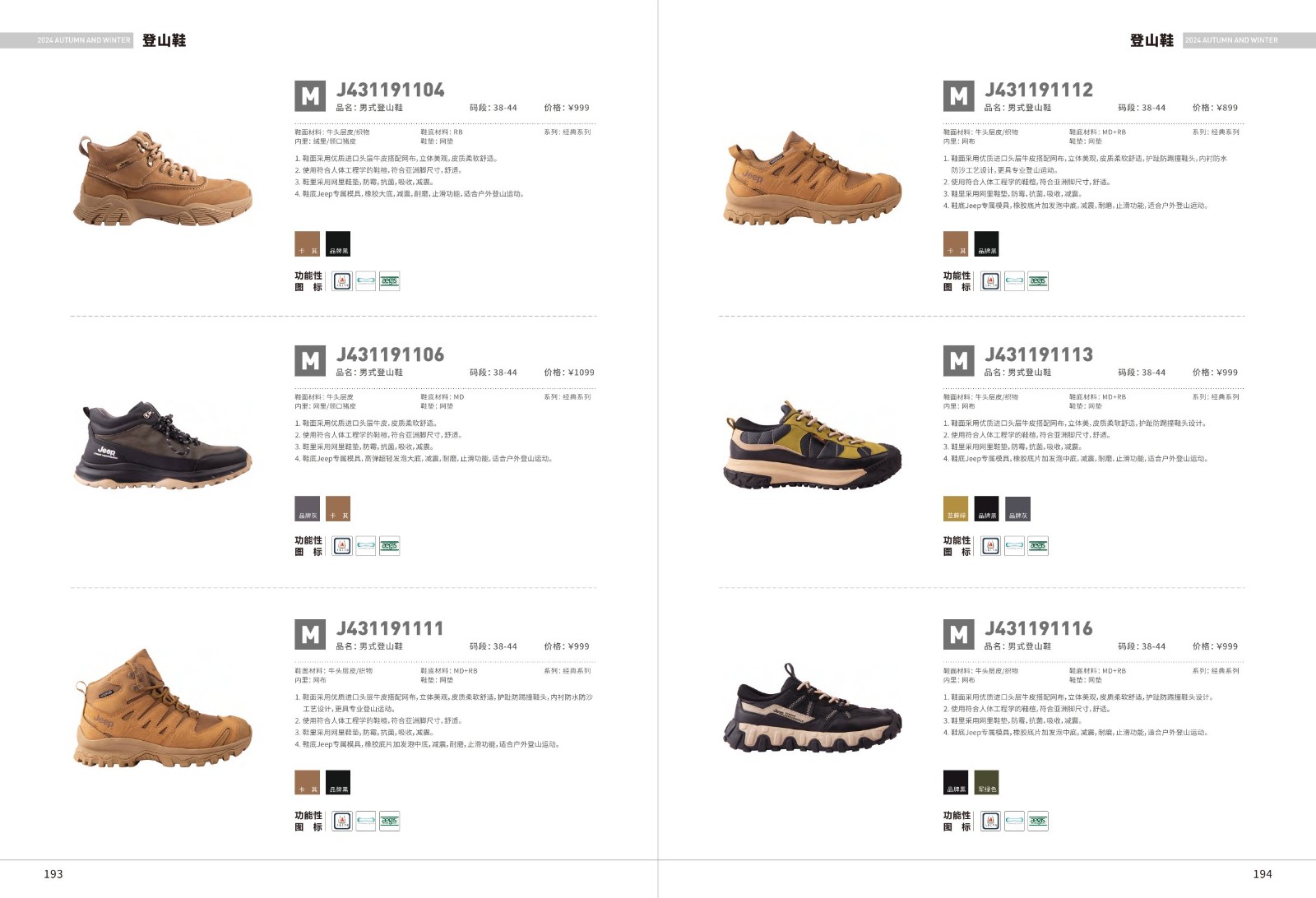The image size is (1316, 898).
Task: Select the mustard-yellow swatch for J431191113
Action: (955, 509)
